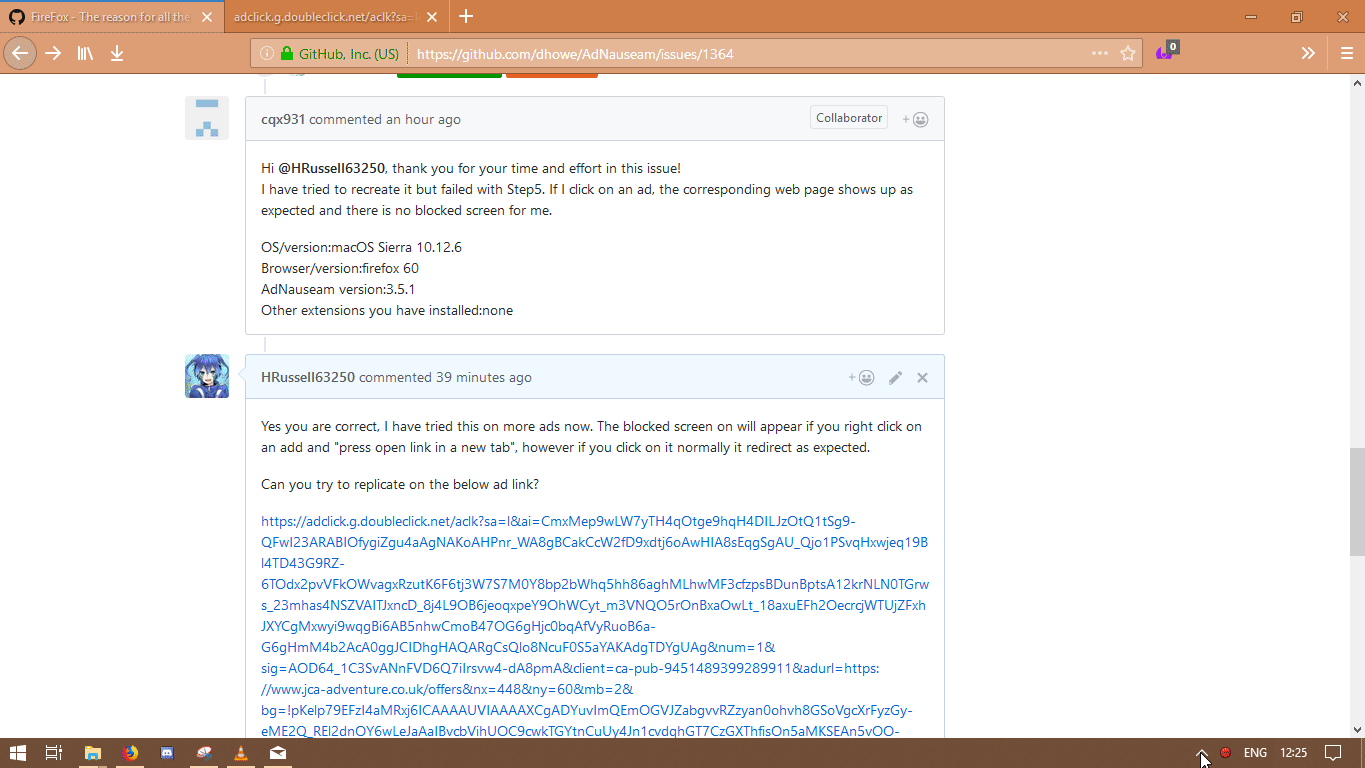Open the Downloads arrow icon
This screenshot has width=1365, height=768.
point(117,53)
